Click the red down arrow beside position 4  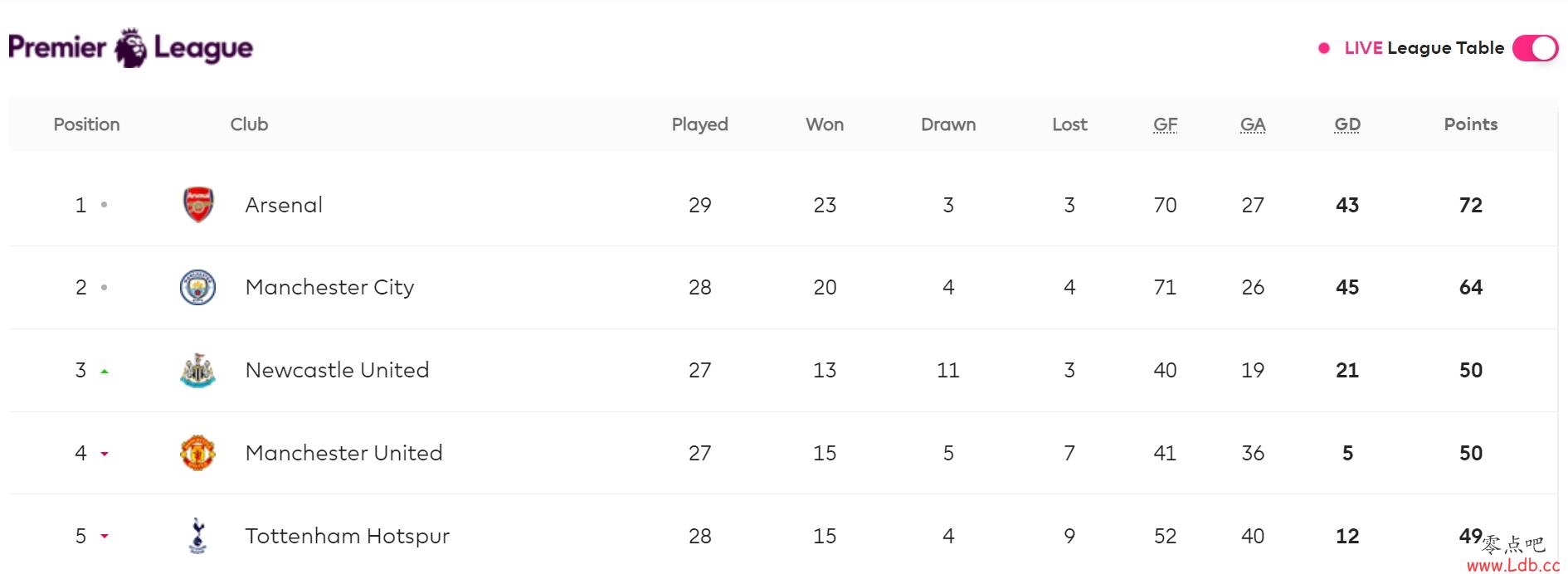105,454
